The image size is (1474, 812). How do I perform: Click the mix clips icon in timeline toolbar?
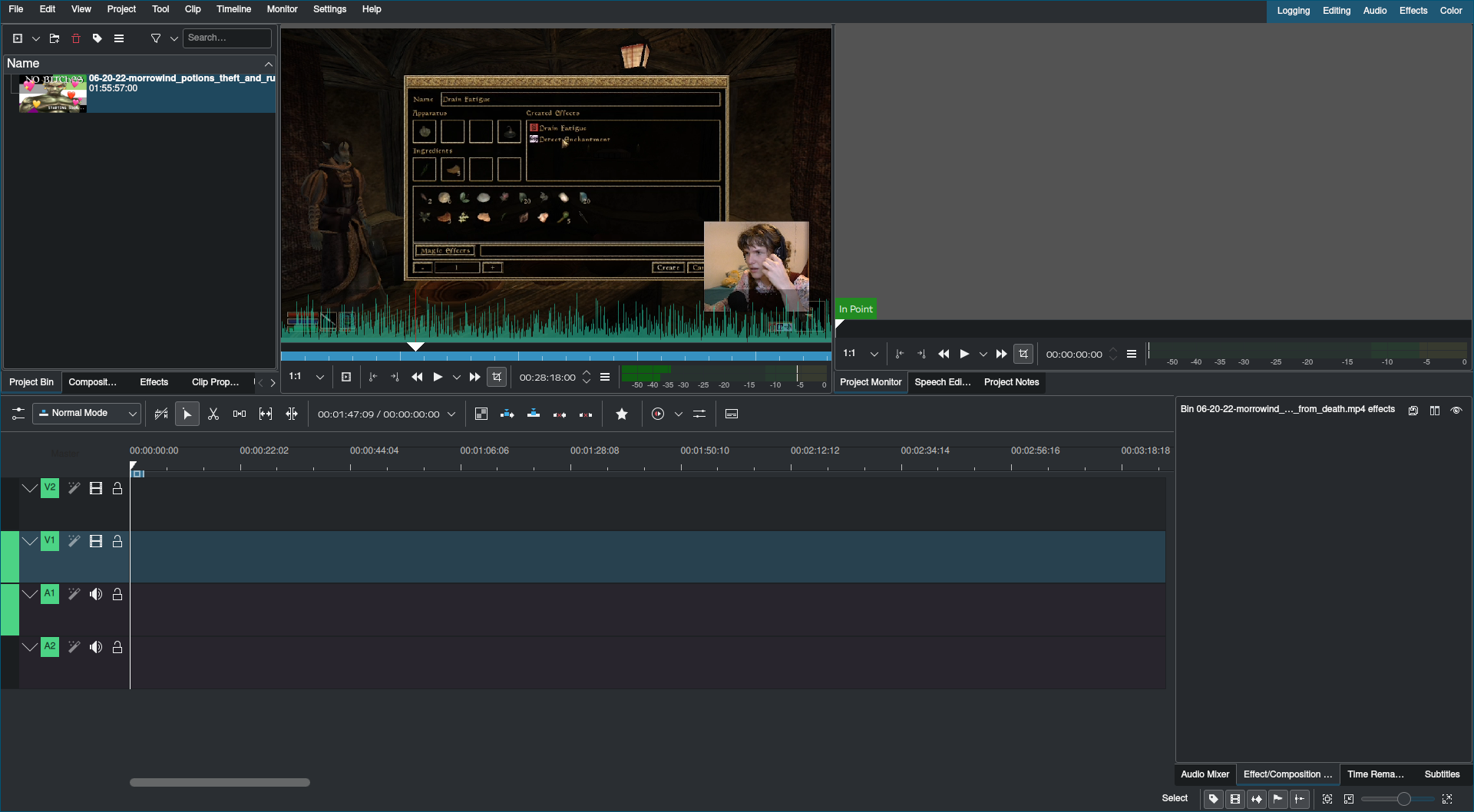coord(240,414)
